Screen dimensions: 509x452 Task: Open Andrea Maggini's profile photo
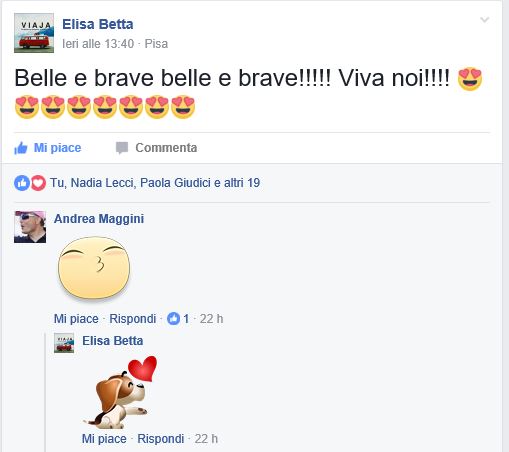[30, 227]
